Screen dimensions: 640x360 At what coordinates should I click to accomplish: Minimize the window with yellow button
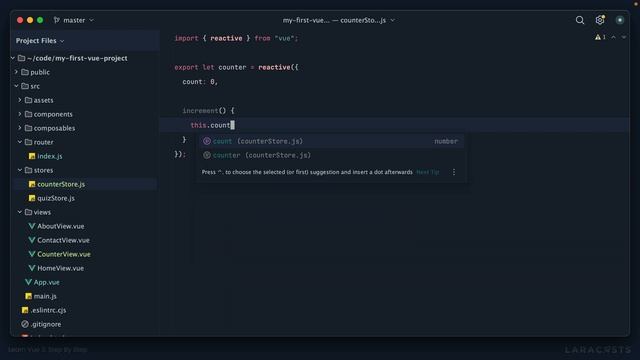30,20
